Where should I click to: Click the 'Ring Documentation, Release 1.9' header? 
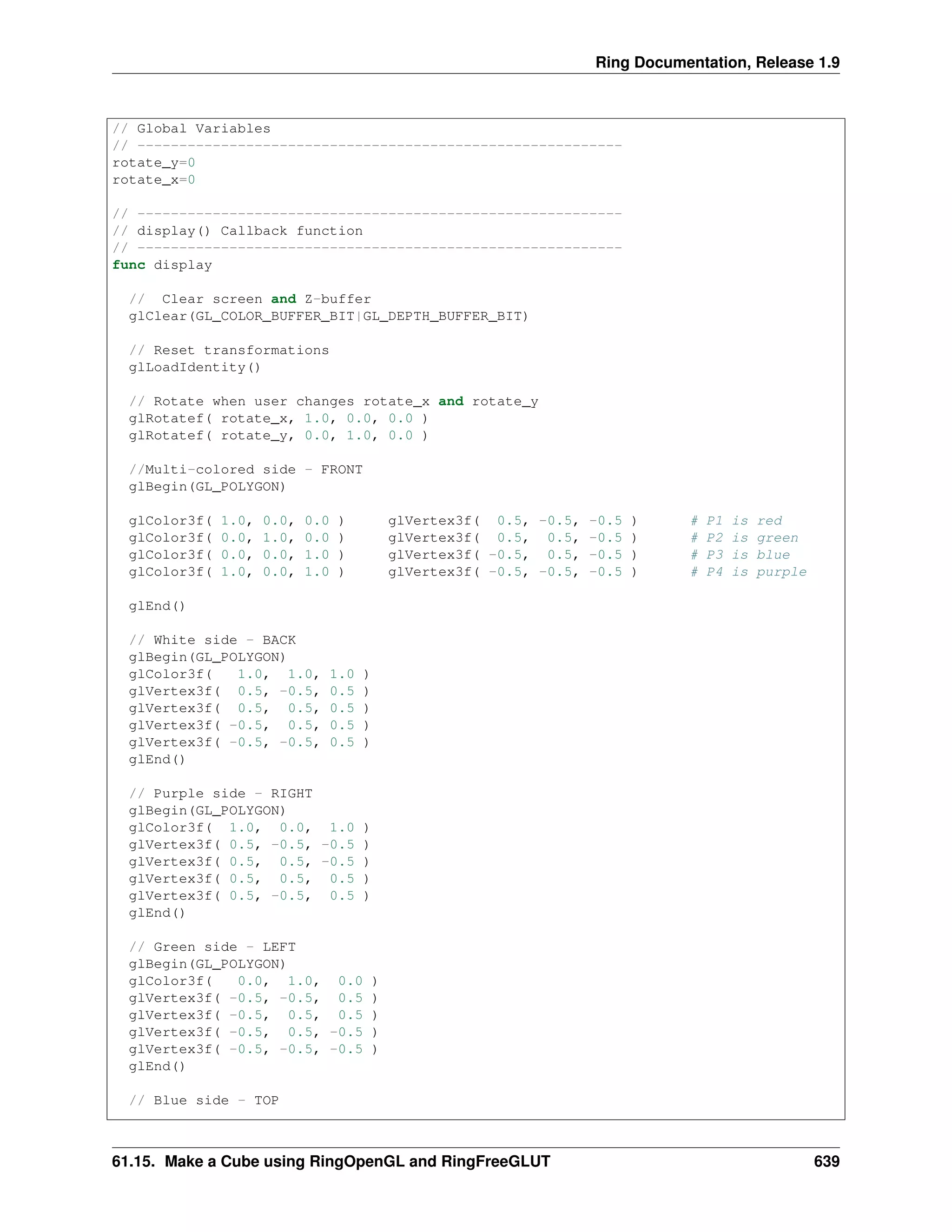coord(717,62)
